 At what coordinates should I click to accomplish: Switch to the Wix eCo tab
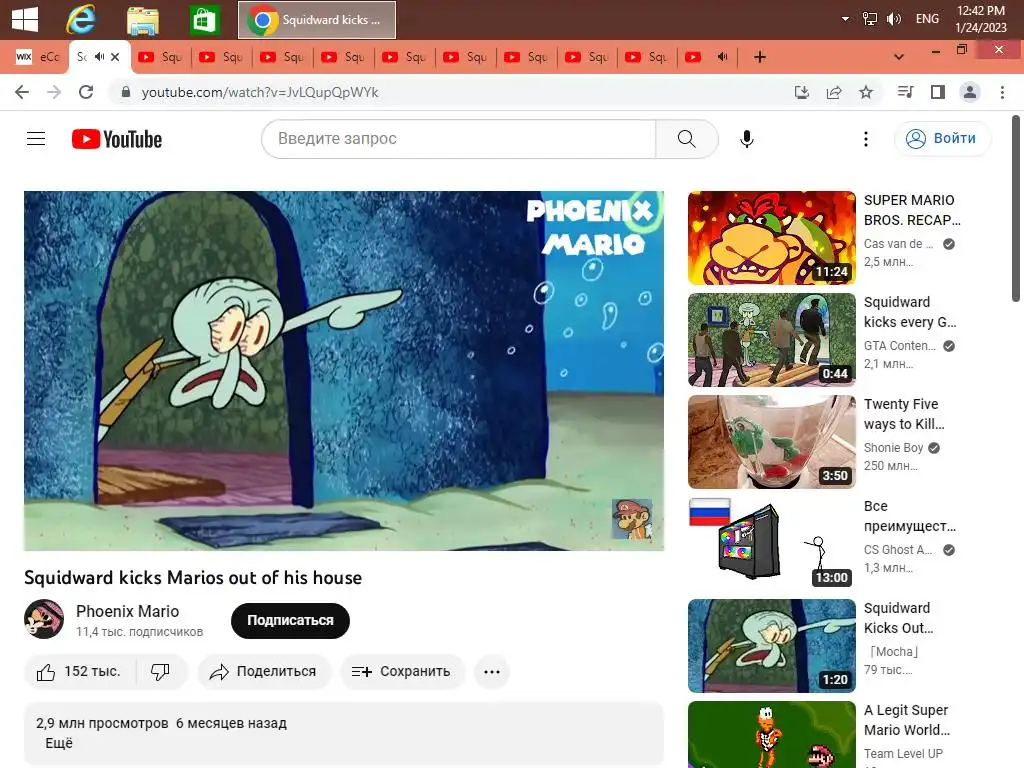(x=38, y=57)
